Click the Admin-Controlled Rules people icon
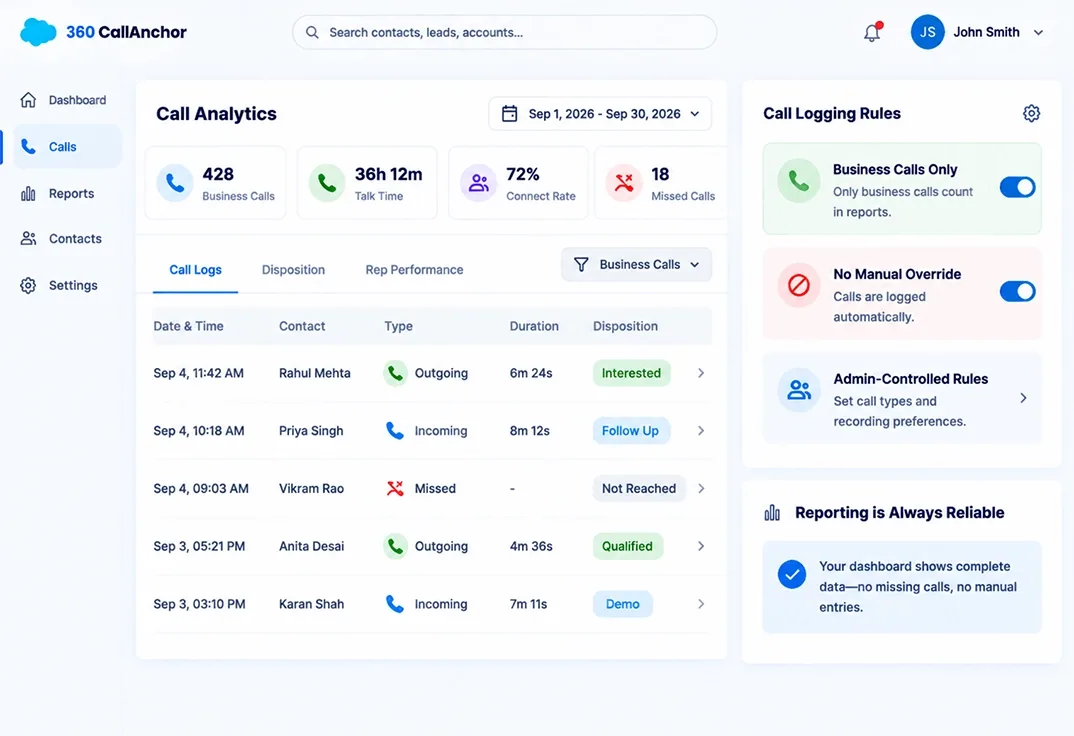The height and width of the screenshot is (736, 1074). pos(799,390)
